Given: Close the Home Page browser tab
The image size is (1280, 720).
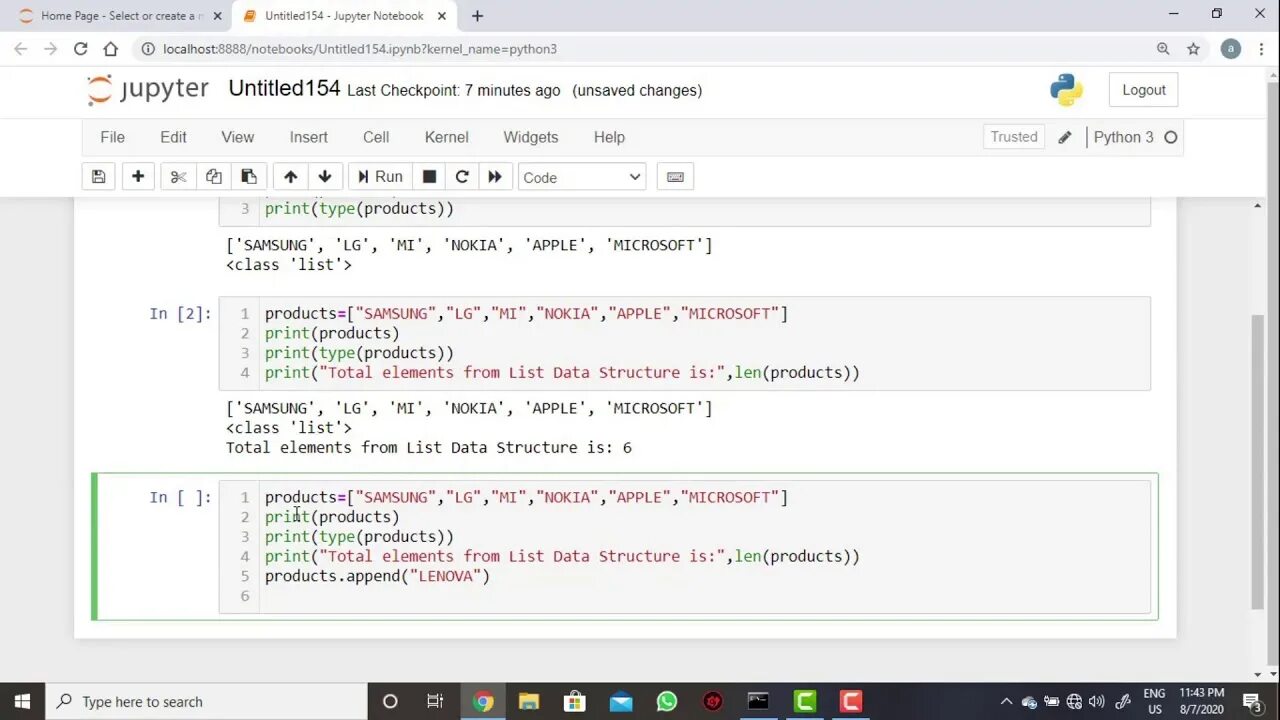Looking at the screenshot, I should click(217, 16).
